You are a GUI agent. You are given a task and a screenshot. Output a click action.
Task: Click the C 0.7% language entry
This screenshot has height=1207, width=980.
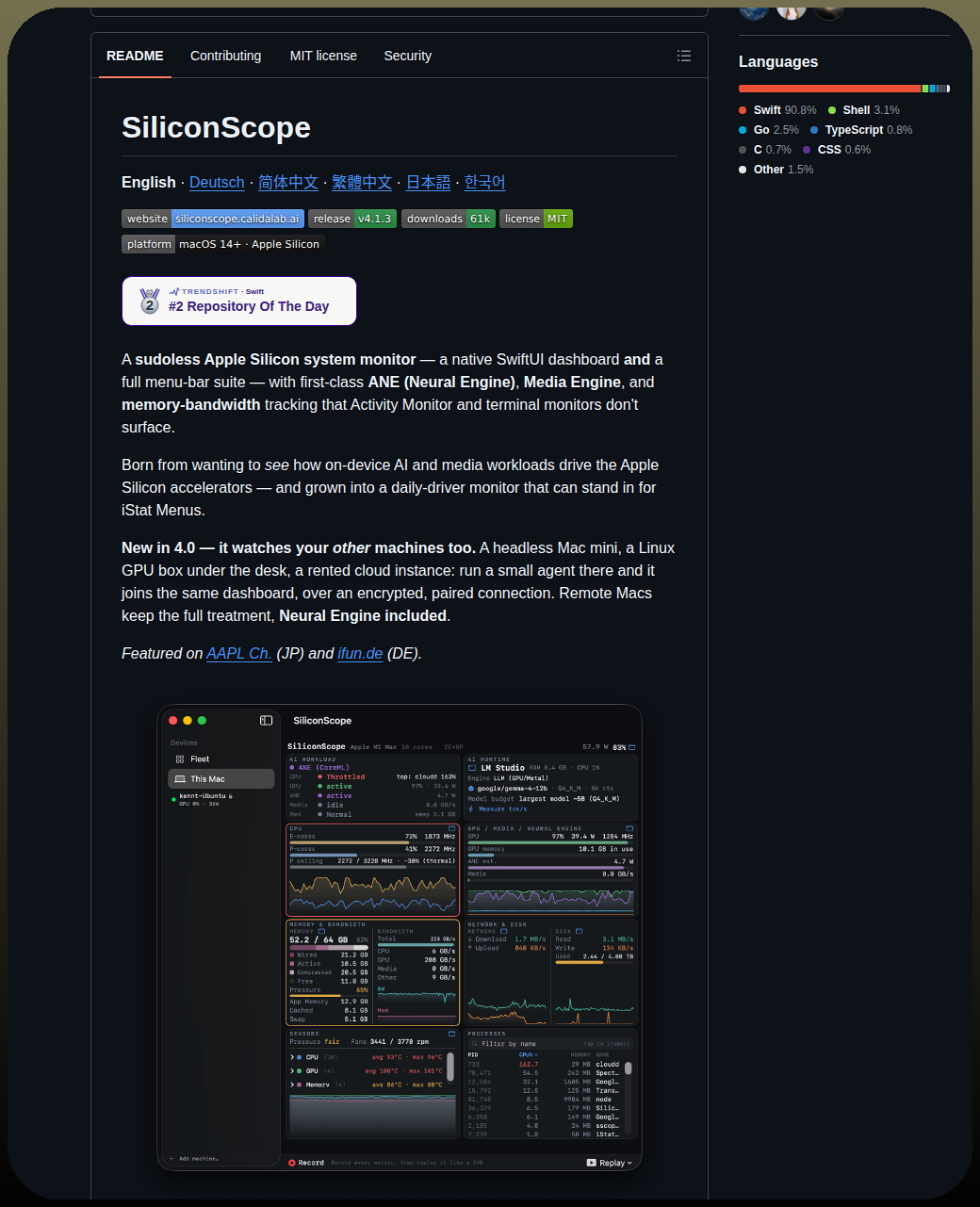(765, 150)
